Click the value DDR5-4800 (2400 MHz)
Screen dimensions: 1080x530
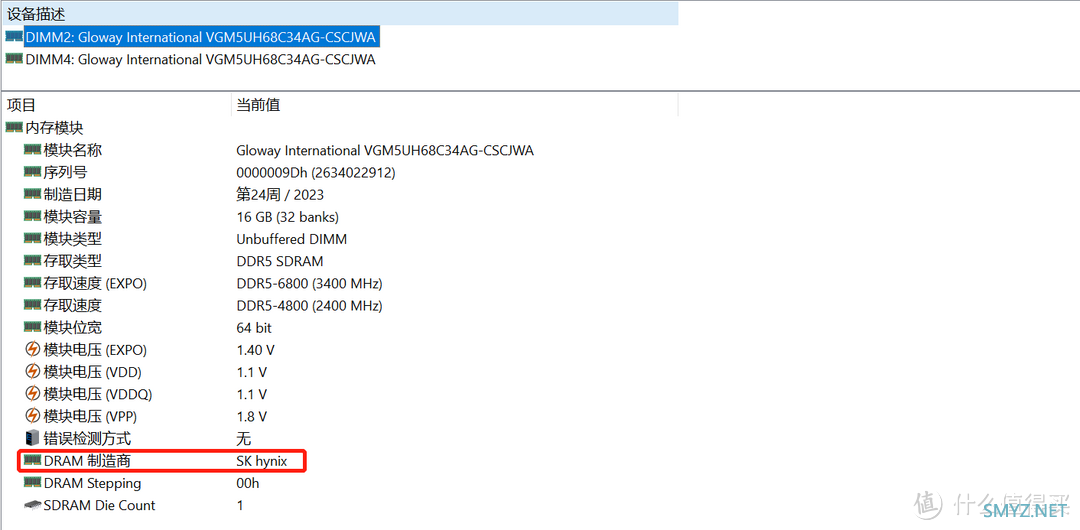tap(309, 305)
